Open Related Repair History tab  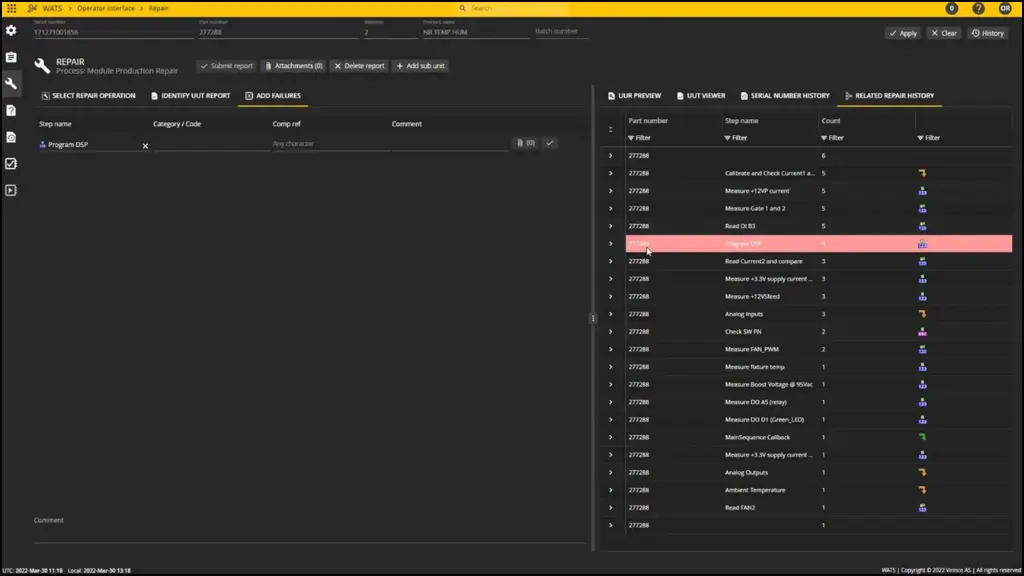[889, 95]
